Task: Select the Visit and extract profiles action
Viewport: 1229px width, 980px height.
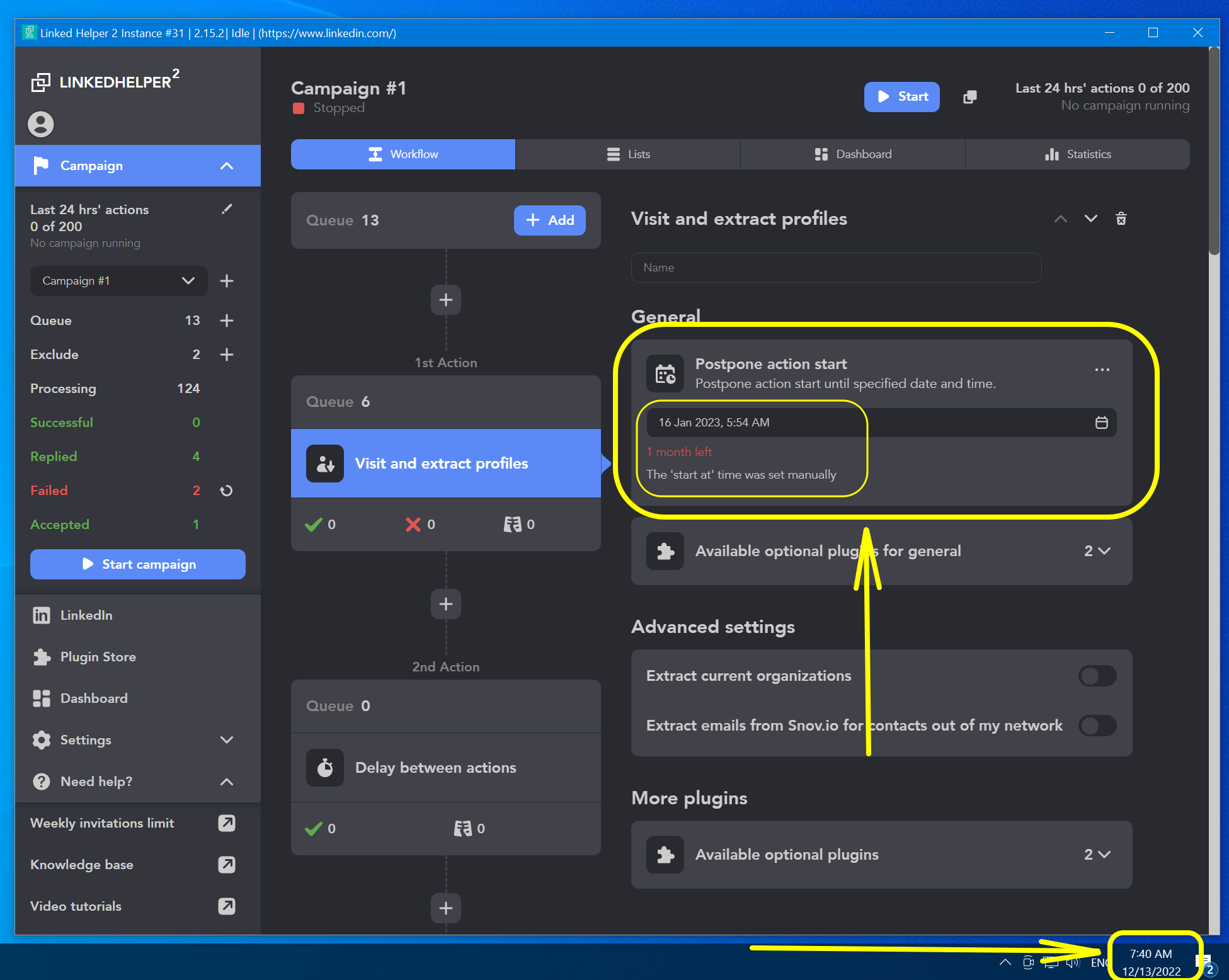Action: point(446,464)
